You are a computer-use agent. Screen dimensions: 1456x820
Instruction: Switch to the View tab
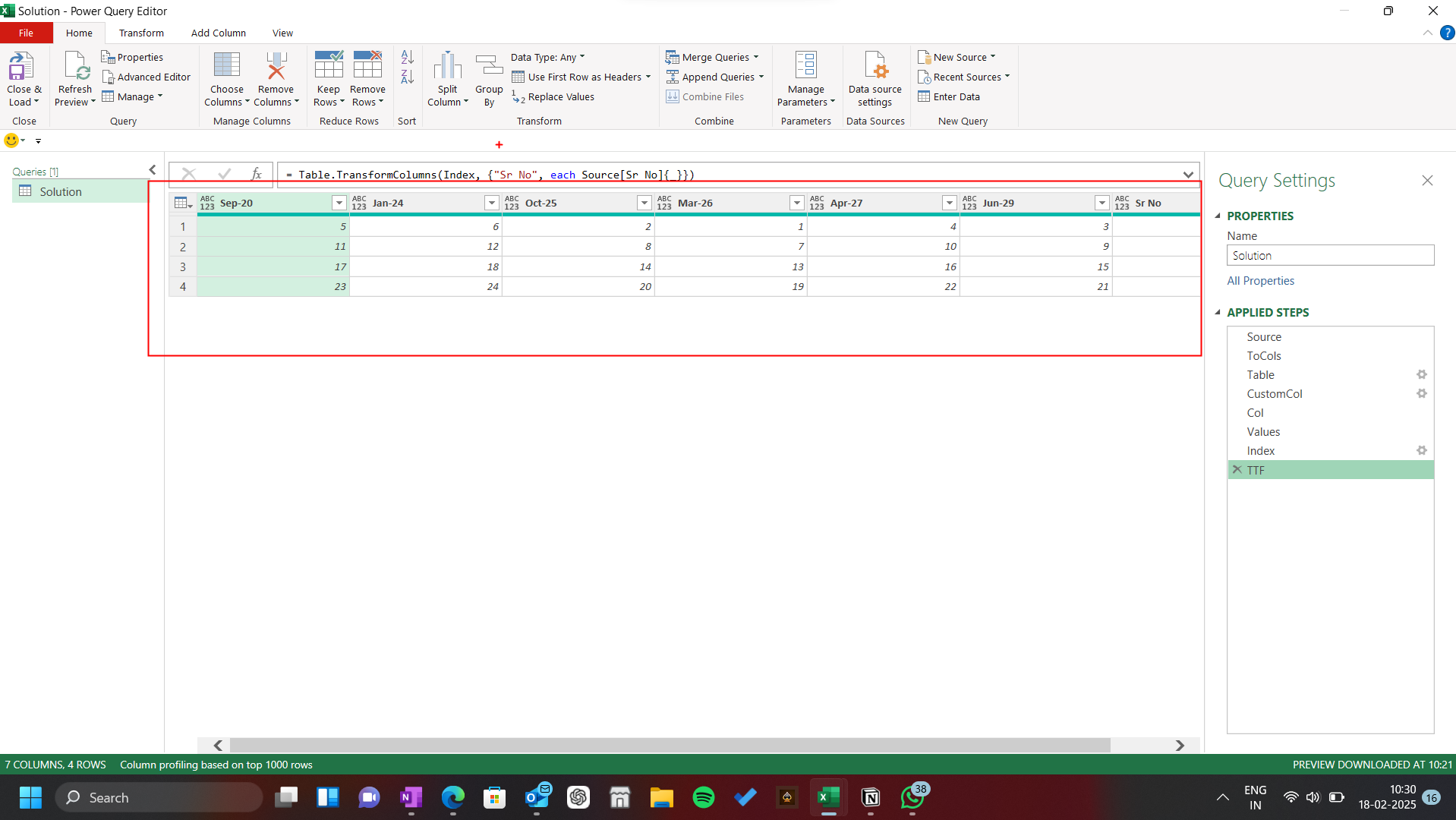pos(282,33)
